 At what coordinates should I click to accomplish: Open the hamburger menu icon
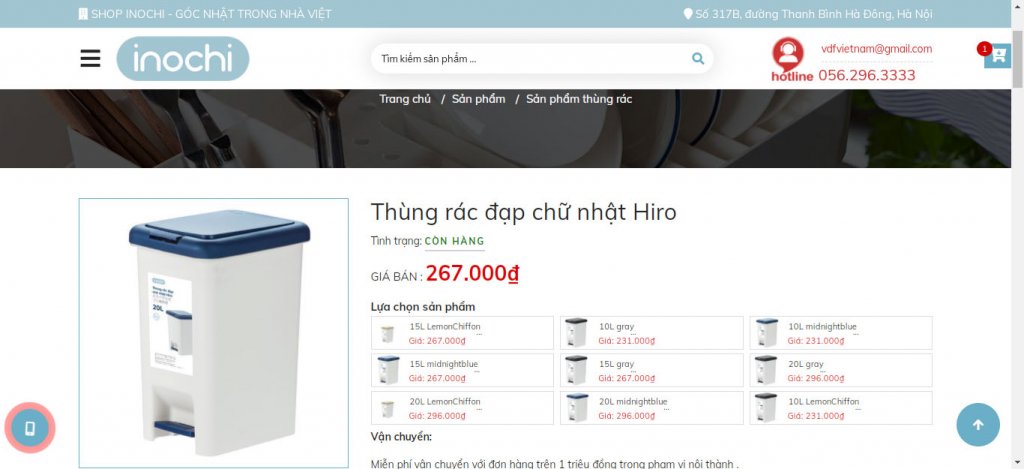point(90,58)
